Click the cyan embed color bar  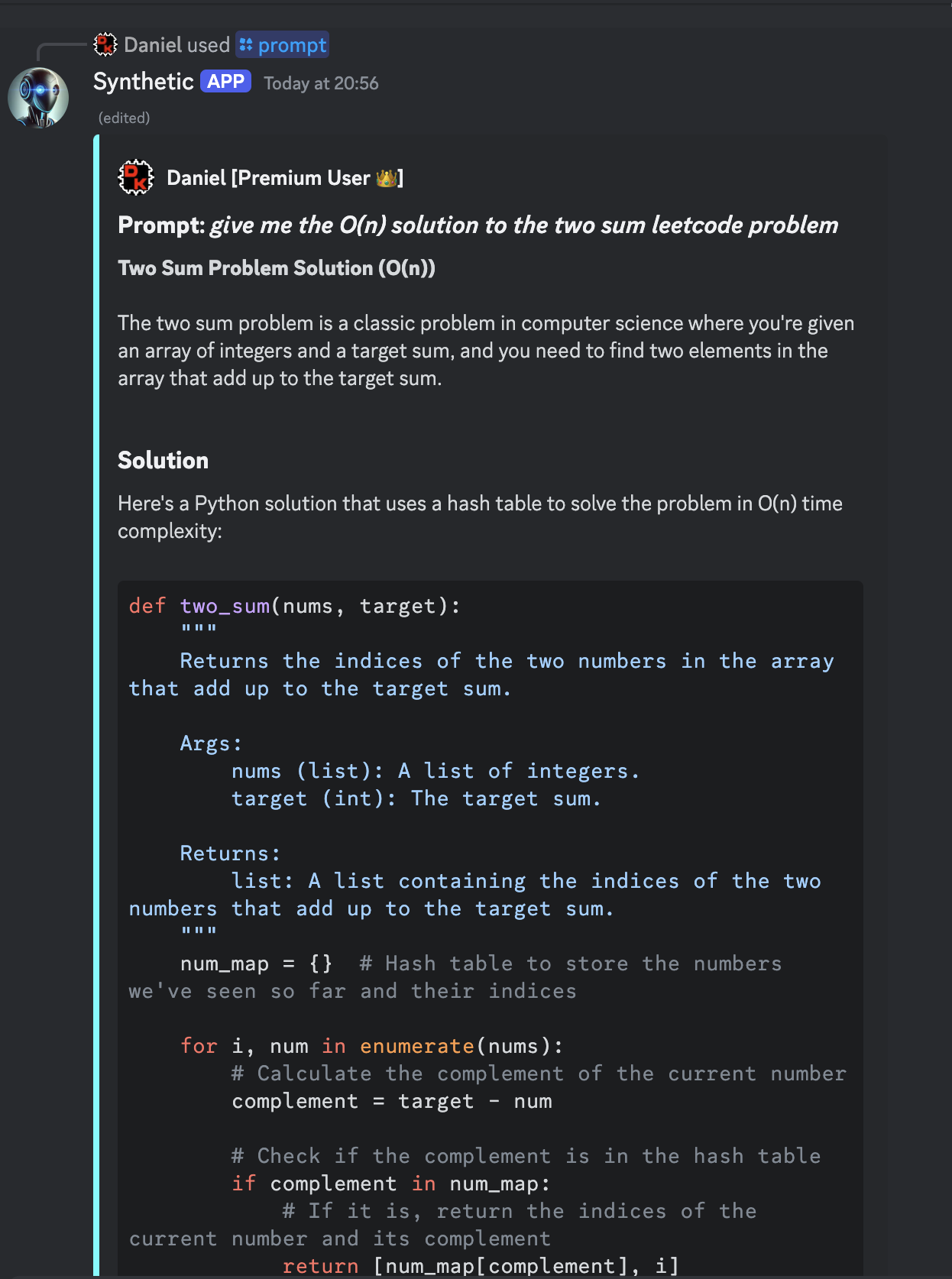(x=96, y=704)
